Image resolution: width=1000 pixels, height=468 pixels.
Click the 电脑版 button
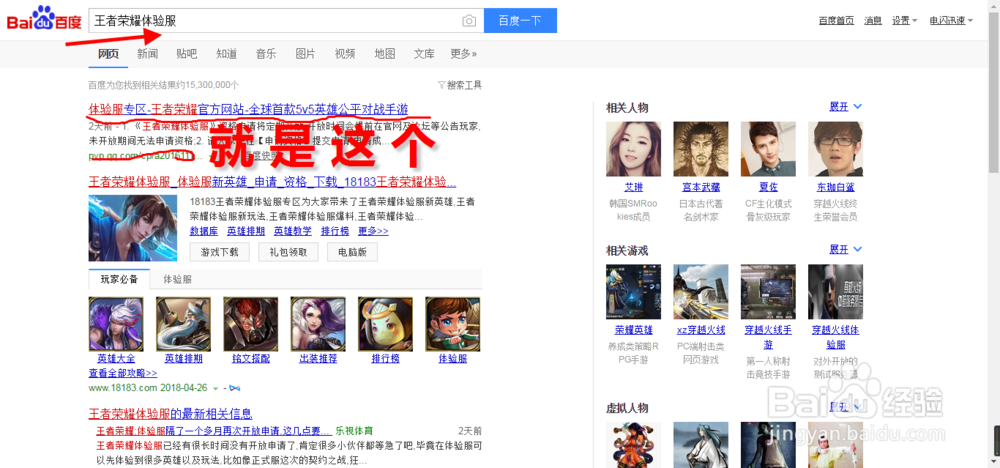pyautogui.click(x=352, y=252)
